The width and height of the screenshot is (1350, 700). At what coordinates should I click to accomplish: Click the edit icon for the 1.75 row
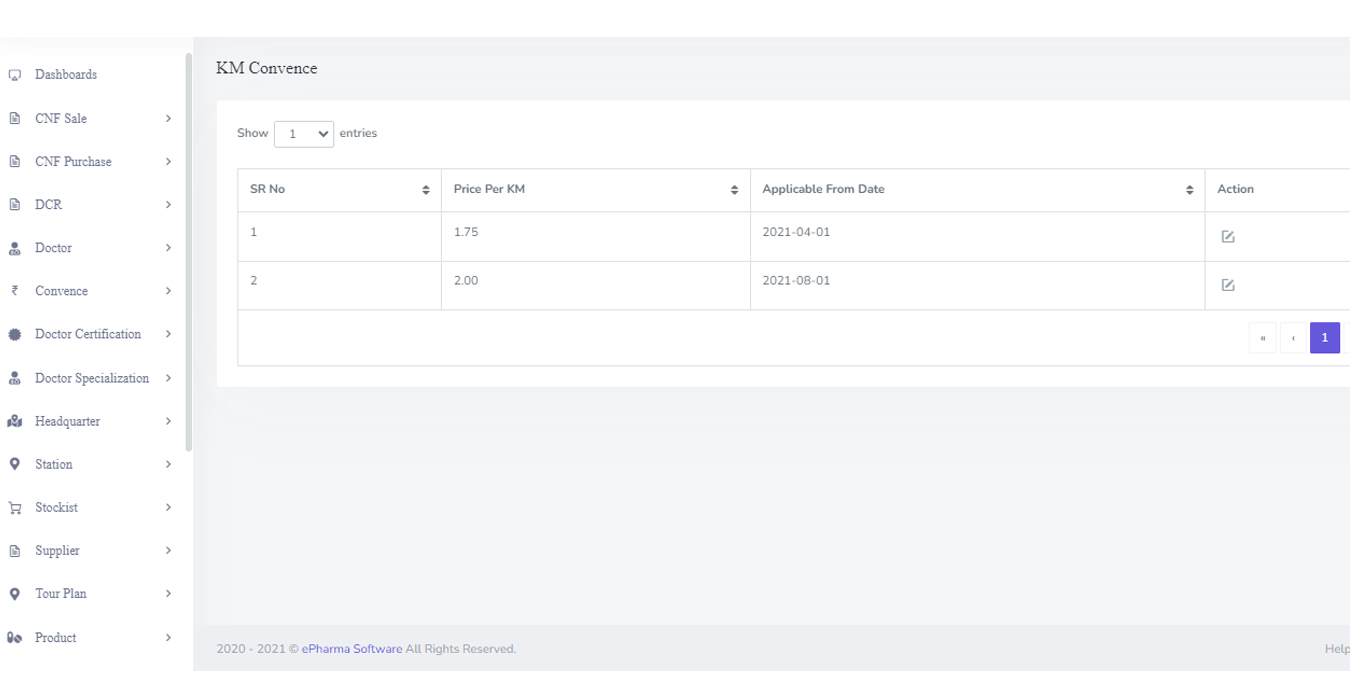pos(1228,237)
